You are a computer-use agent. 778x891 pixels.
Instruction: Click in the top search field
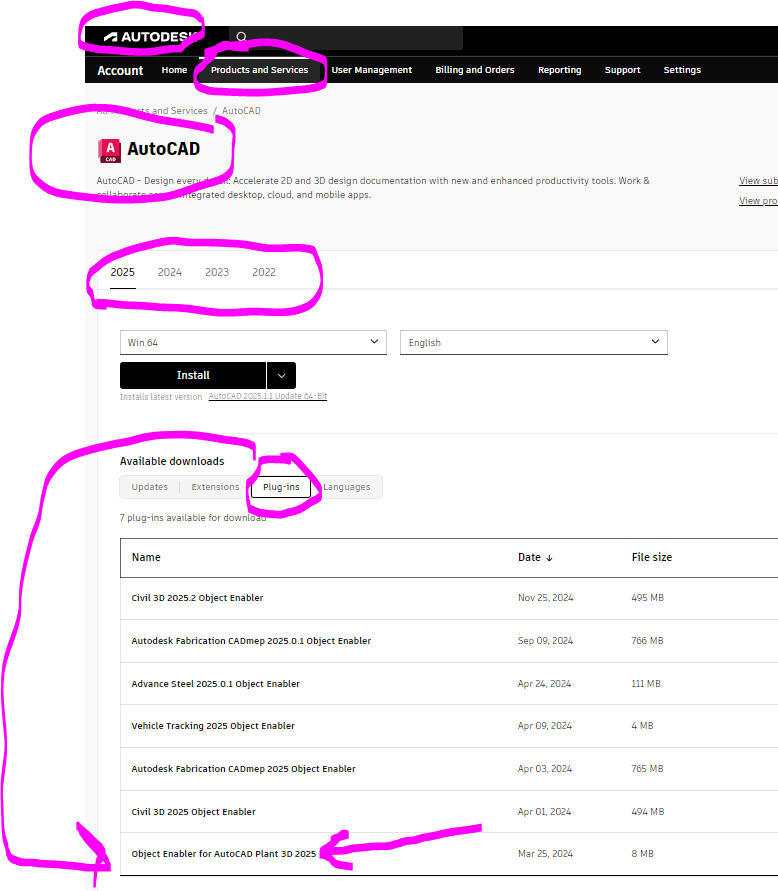pos(346,38)
